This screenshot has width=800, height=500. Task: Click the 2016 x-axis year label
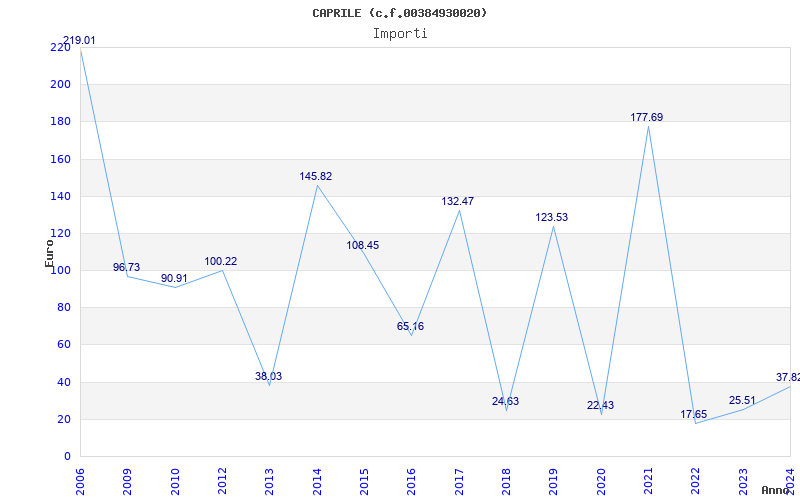click(411, 482)
